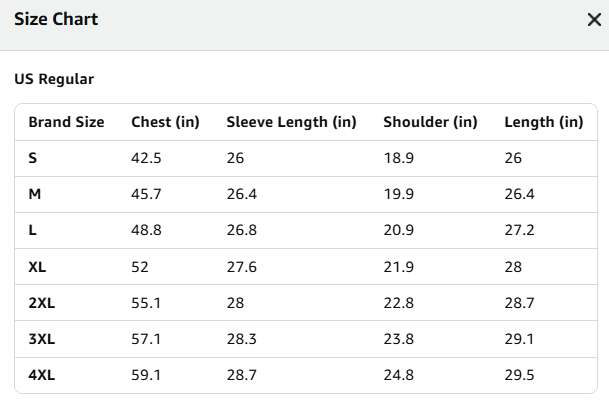Click the Shoulder (in) column header
This screenshot has height=406, width=609.
point(430,122)
